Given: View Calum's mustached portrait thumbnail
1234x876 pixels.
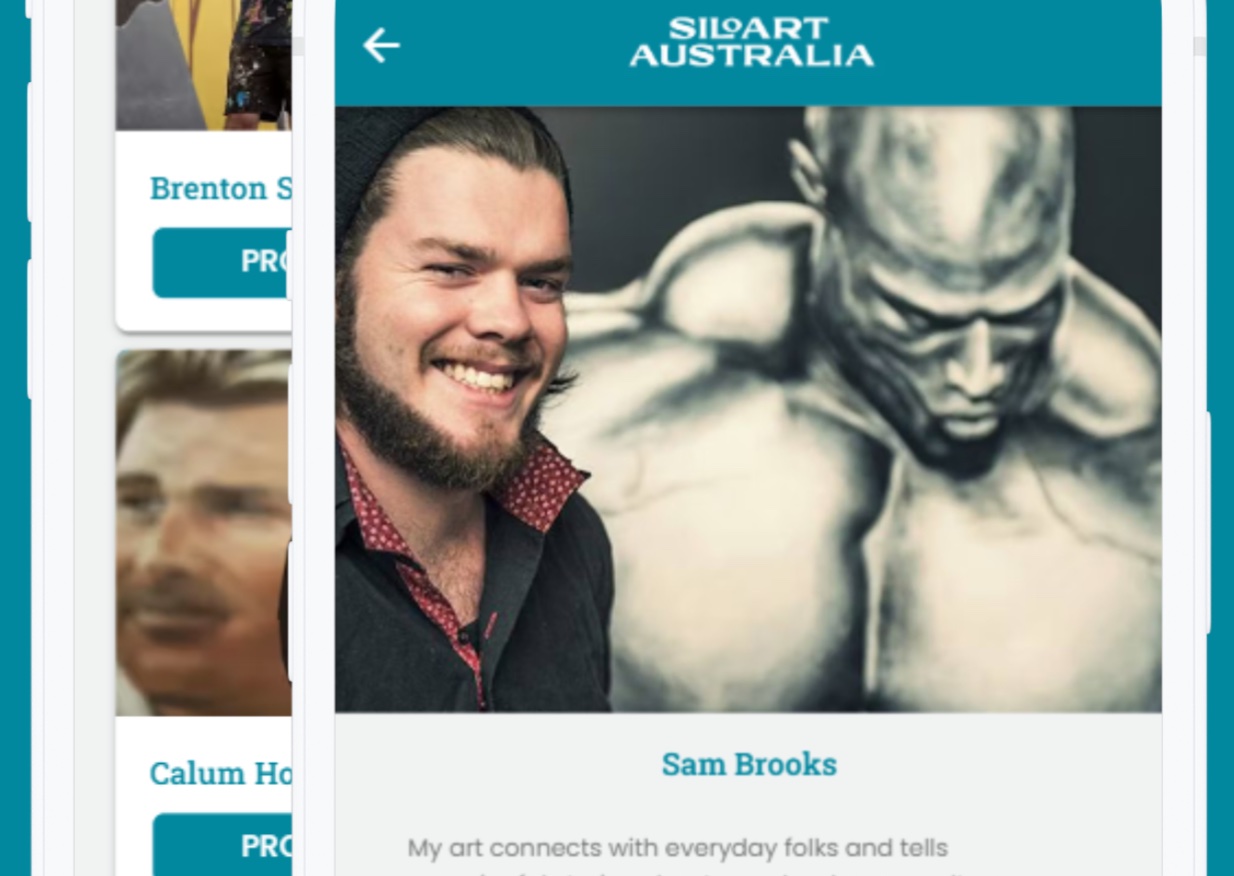Looking at the screenshot, I should tap(203, 532).
